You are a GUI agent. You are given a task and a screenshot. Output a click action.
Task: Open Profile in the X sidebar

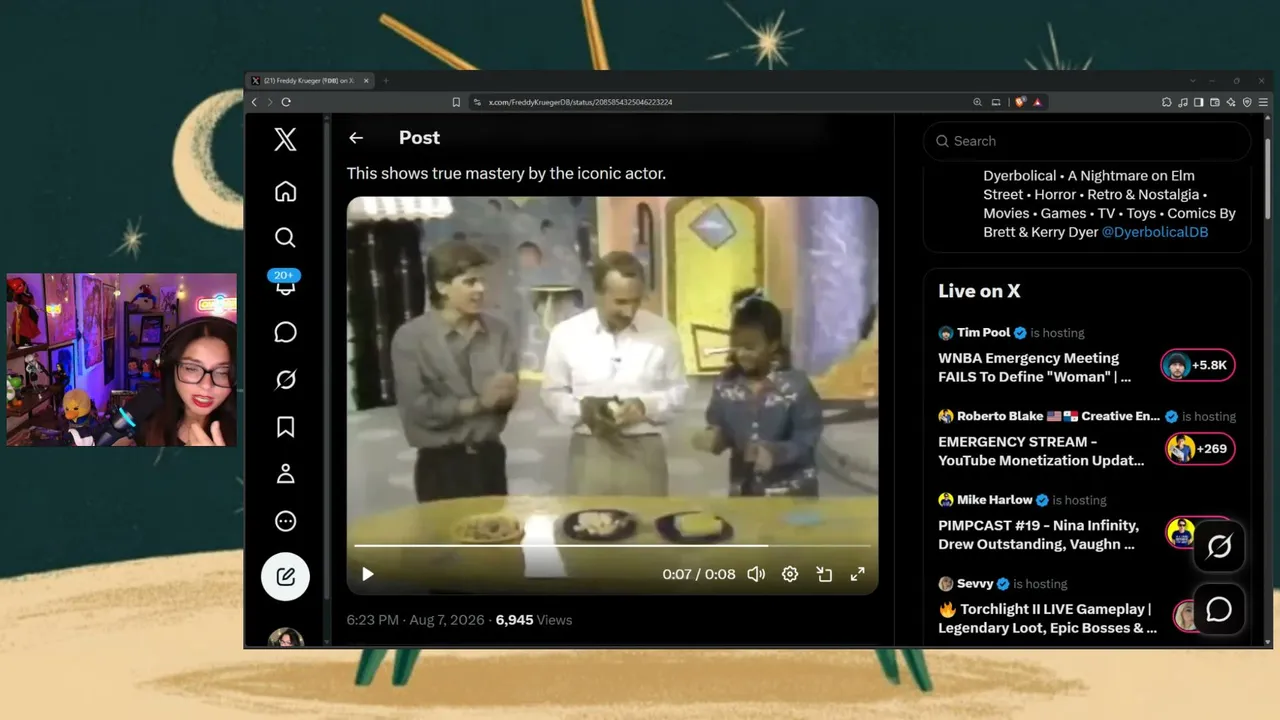click(x=285, y=474)
